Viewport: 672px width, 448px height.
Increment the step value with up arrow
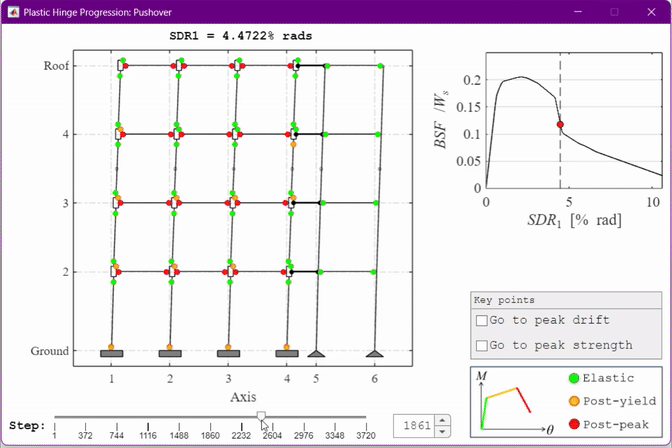[x=442, y=420]
